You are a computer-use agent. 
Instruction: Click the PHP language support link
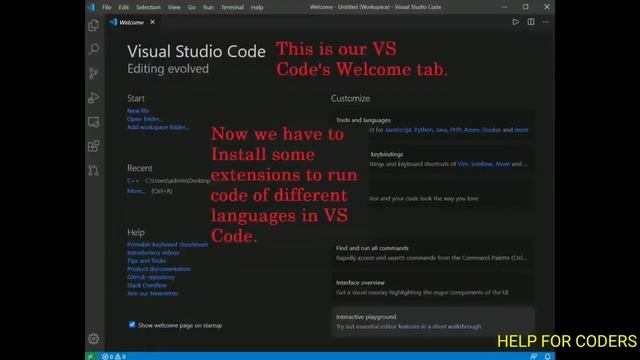[456, 130]
